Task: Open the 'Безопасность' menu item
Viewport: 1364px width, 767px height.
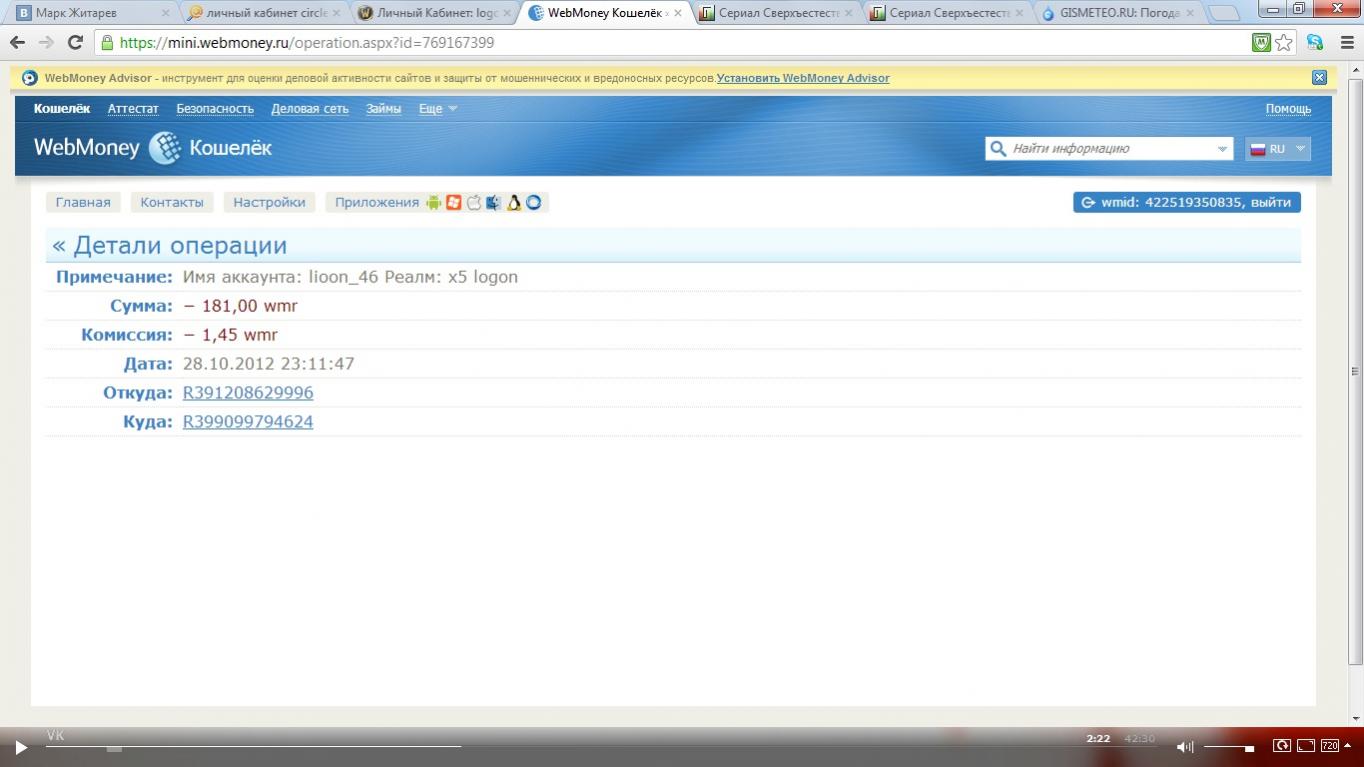Action: [x=215, y=109]
